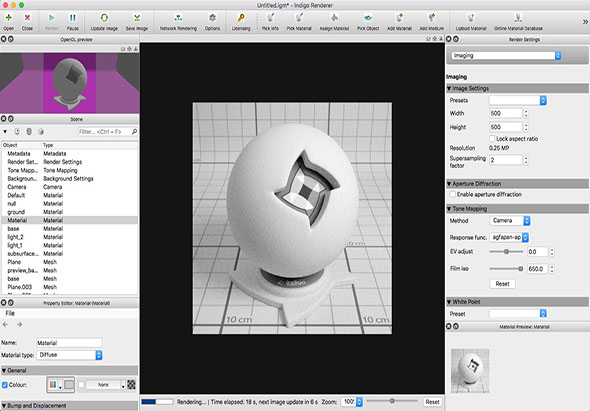Click the Scene filter search field

point(104,131)
